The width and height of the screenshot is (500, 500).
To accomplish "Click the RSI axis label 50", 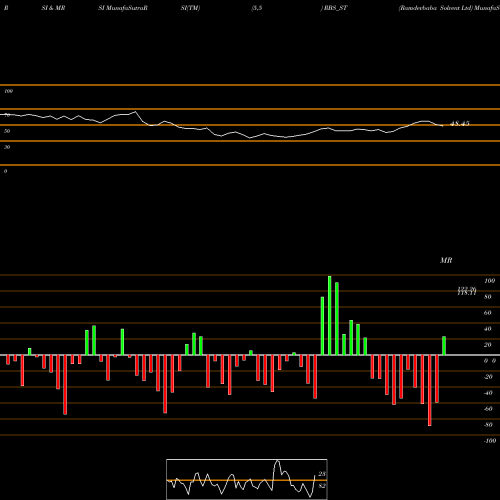I will (x=7, y=131).
